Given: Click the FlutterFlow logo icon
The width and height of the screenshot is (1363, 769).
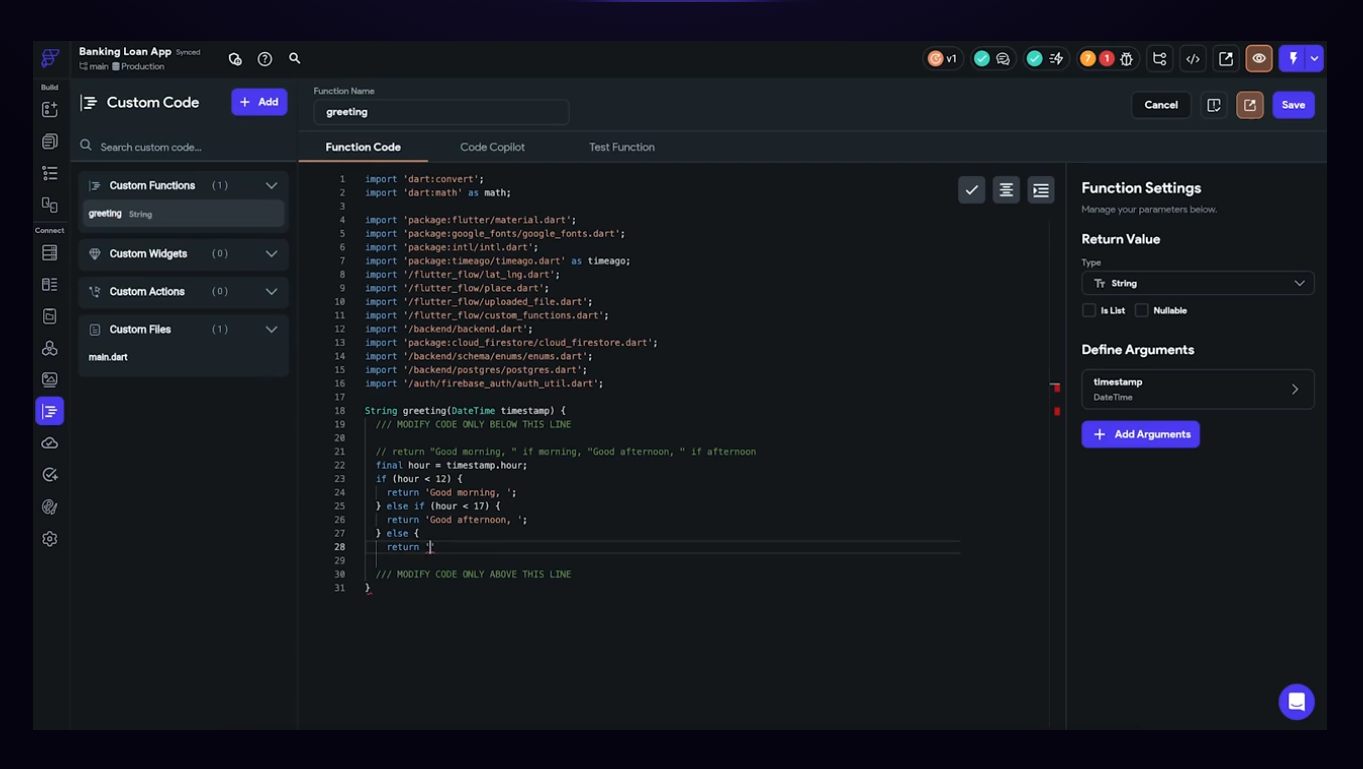Looking at the screenshot, I should [50, 58].
